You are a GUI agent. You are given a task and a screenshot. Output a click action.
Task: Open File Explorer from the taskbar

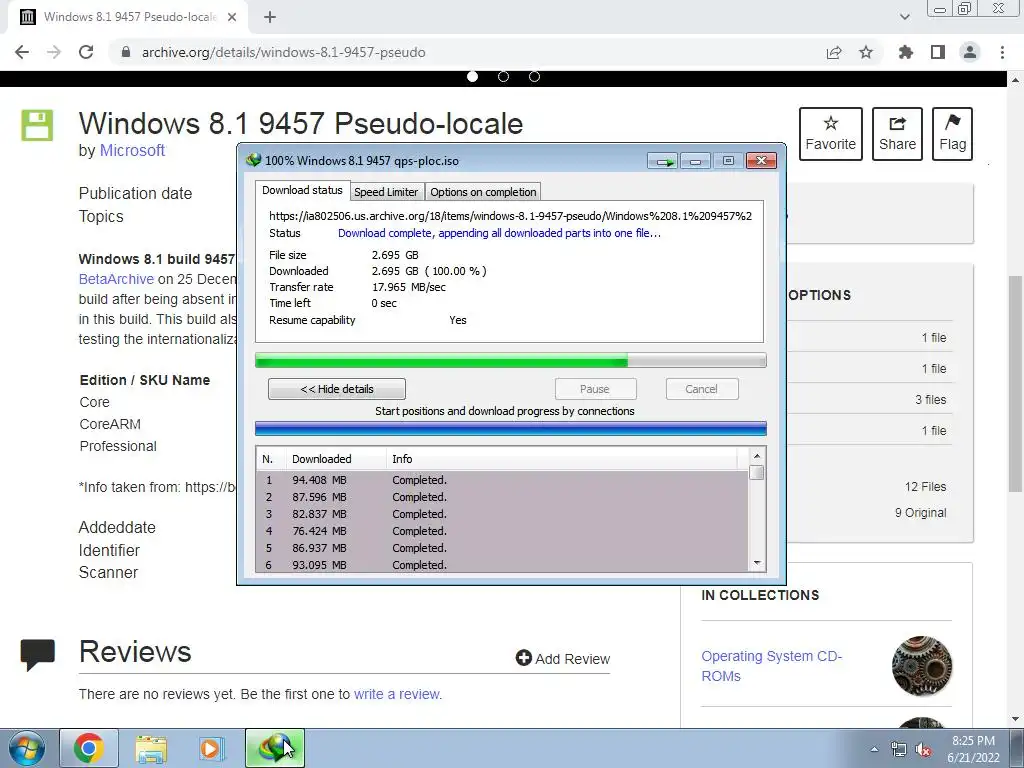[151, 748]
